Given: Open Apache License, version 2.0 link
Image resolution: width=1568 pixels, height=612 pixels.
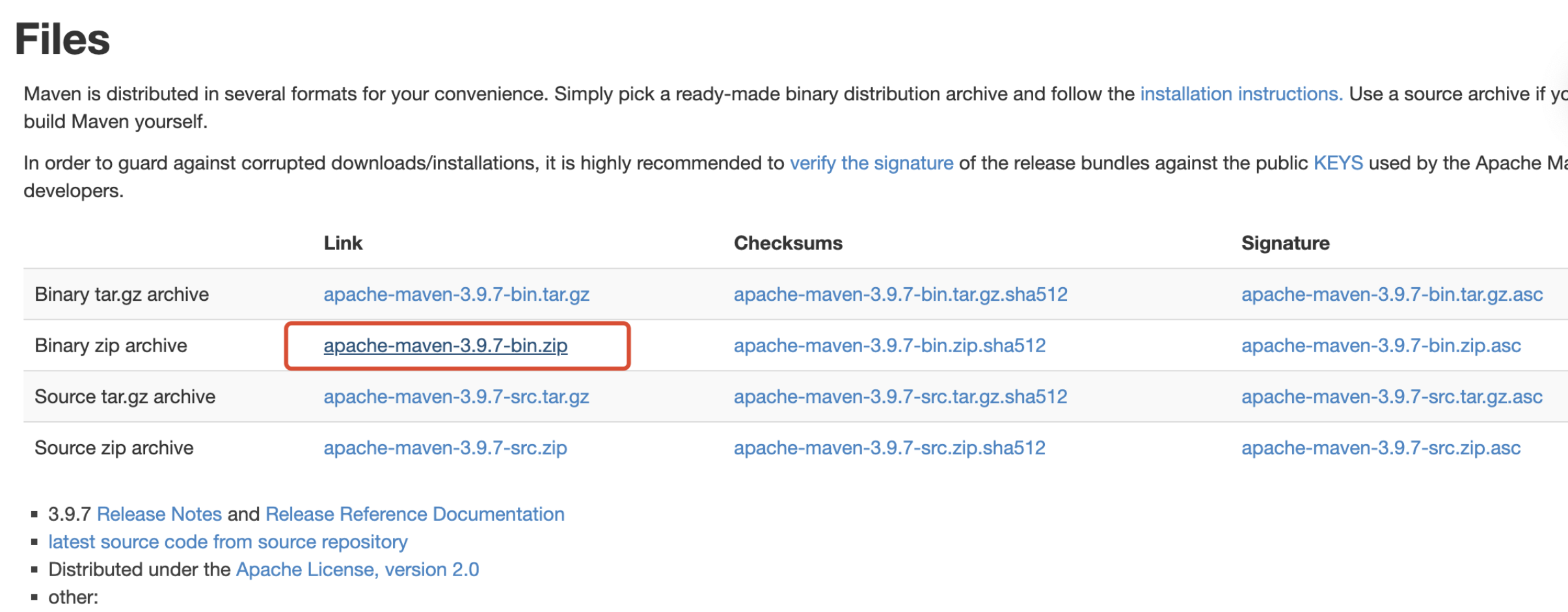Looking at the screenshot, I should (357, 570).
